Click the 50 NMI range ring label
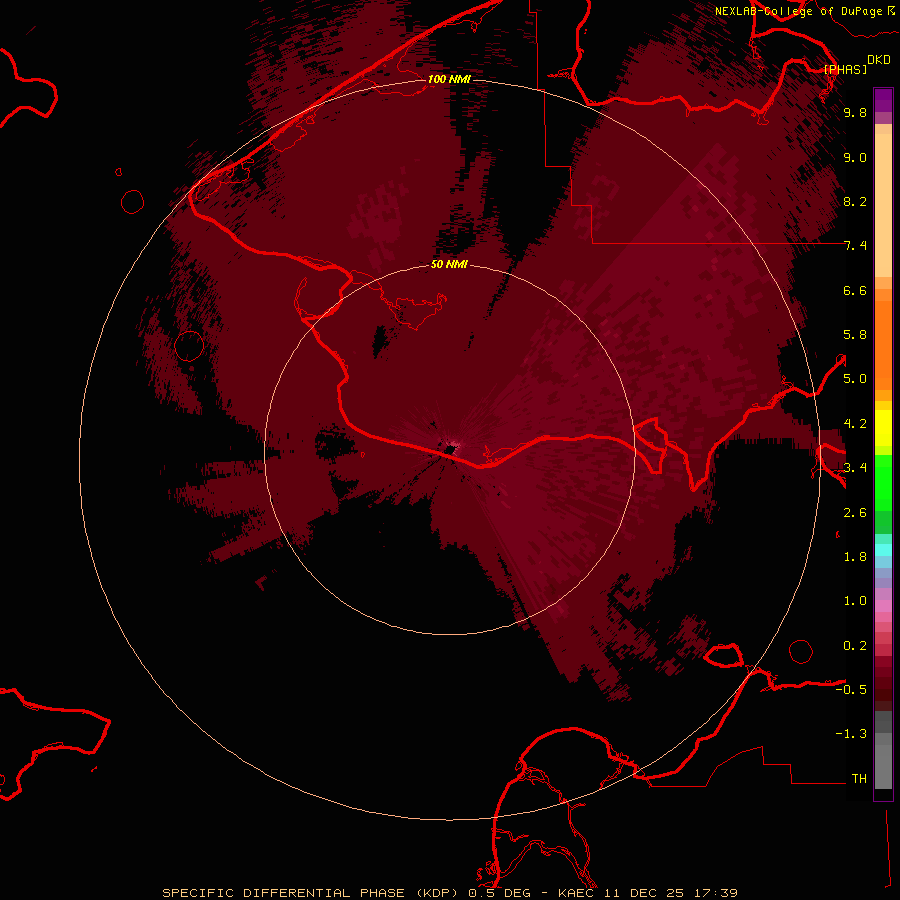The width and height of the screenshot is (900, 900). point(449,264)
